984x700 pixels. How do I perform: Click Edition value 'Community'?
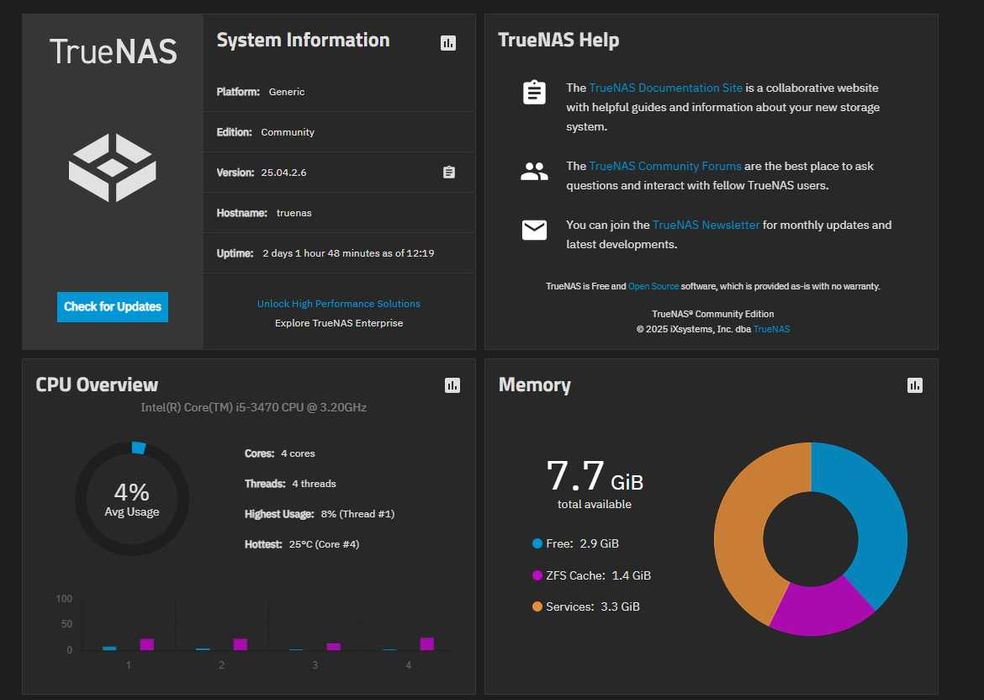pyautogui.click(x=287, y=132)
